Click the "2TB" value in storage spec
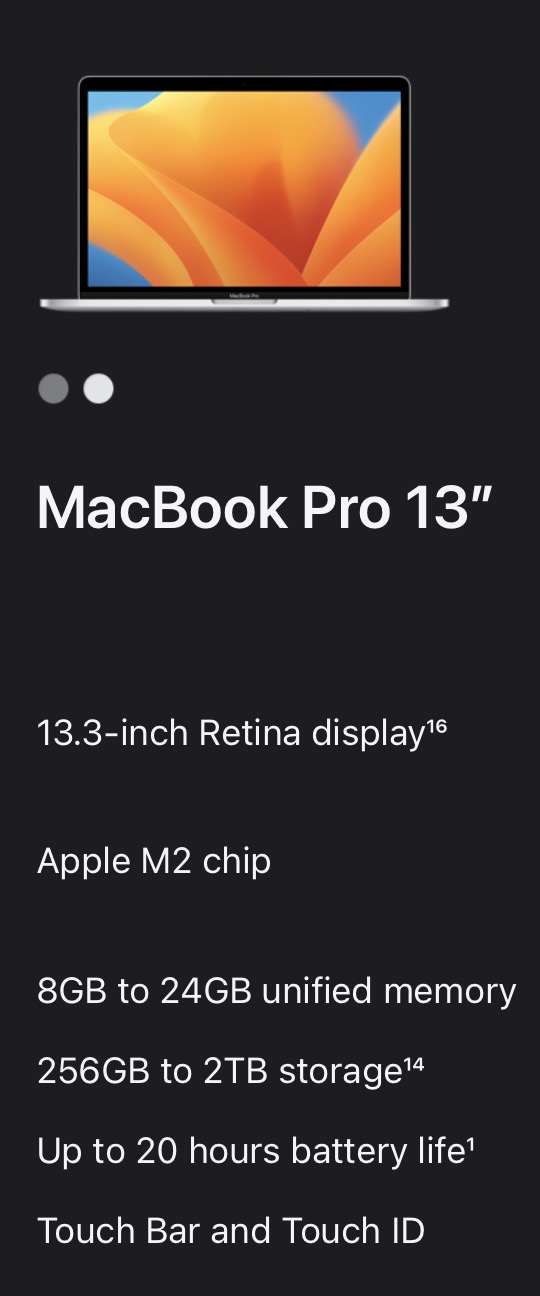This screenshot has width=540, height=1296. pyautogui.click(x=235, y=1071)
